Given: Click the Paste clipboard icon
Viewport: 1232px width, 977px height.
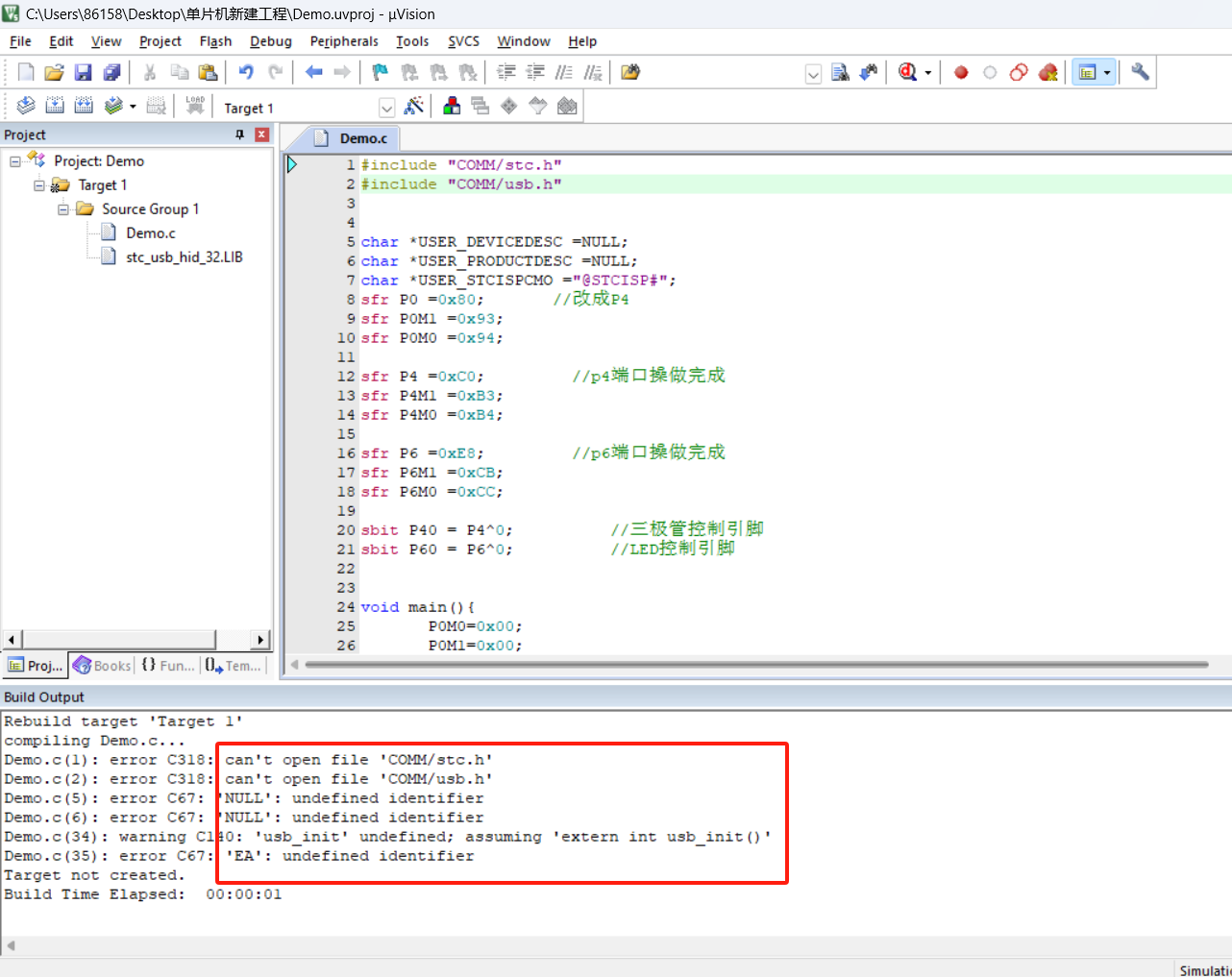Looking at the screenshot, I should coord(208,72).
